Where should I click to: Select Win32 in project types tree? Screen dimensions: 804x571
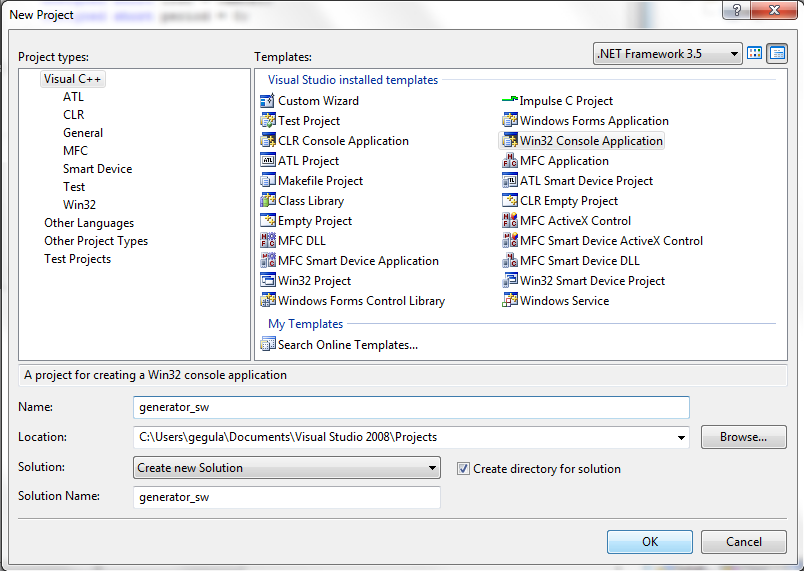click(79, 205)
